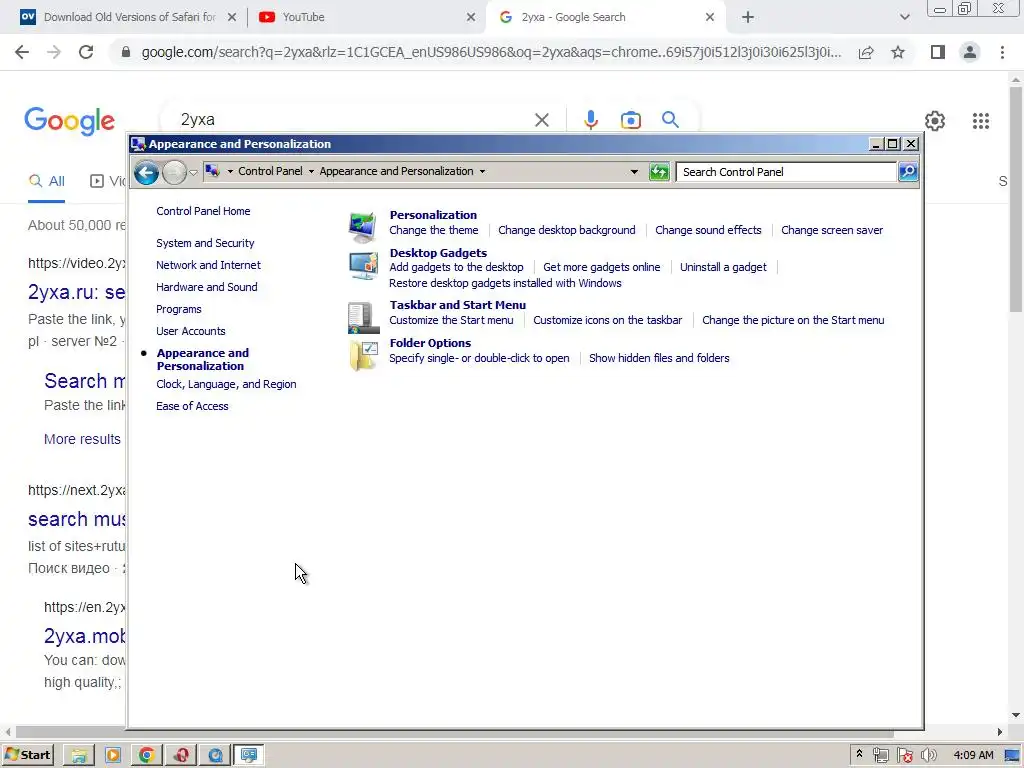Open media player from the taskbar

112,755
